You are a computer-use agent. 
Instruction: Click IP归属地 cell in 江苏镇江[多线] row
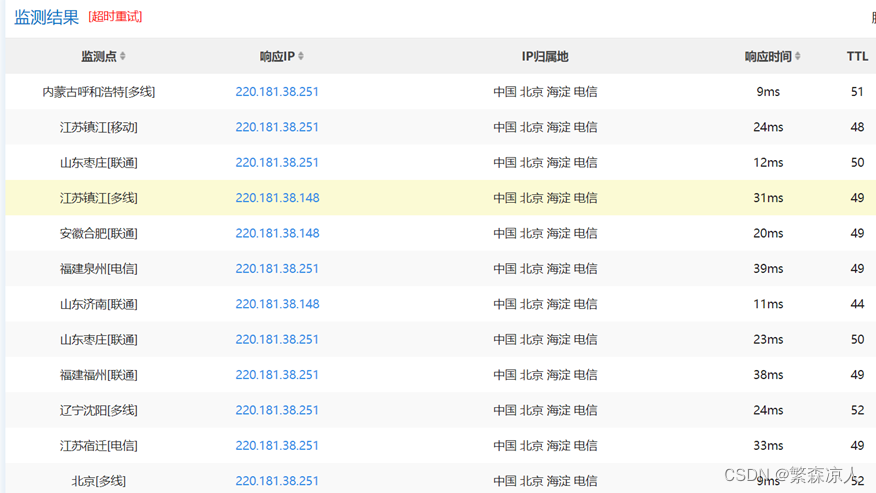545,198
